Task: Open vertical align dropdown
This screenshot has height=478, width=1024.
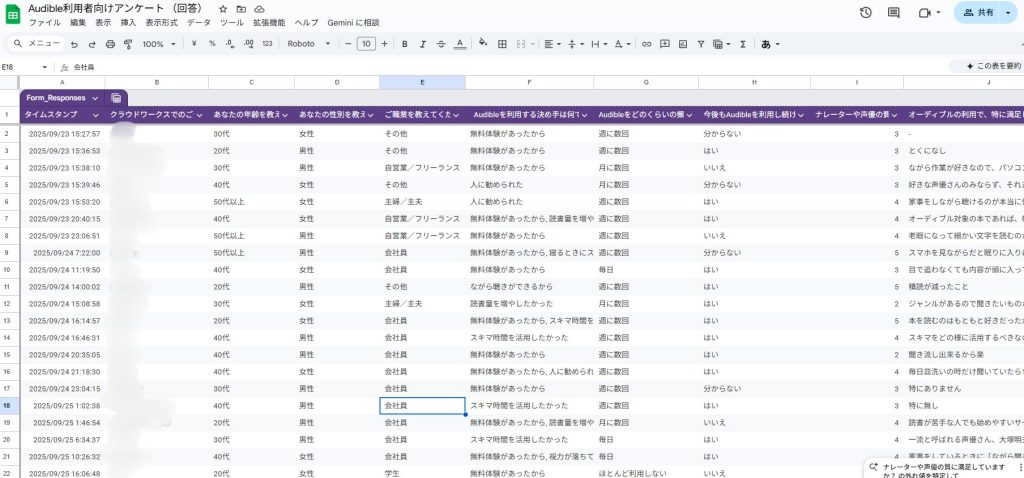Action: 575,44
